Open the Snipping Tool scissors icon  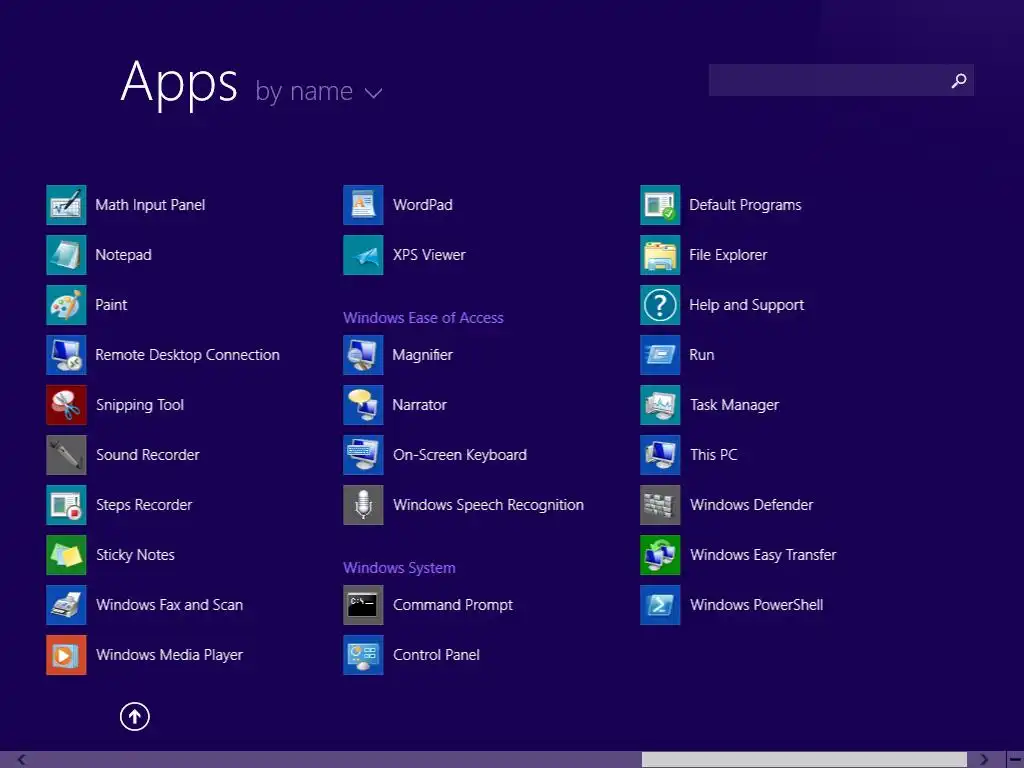66,405
